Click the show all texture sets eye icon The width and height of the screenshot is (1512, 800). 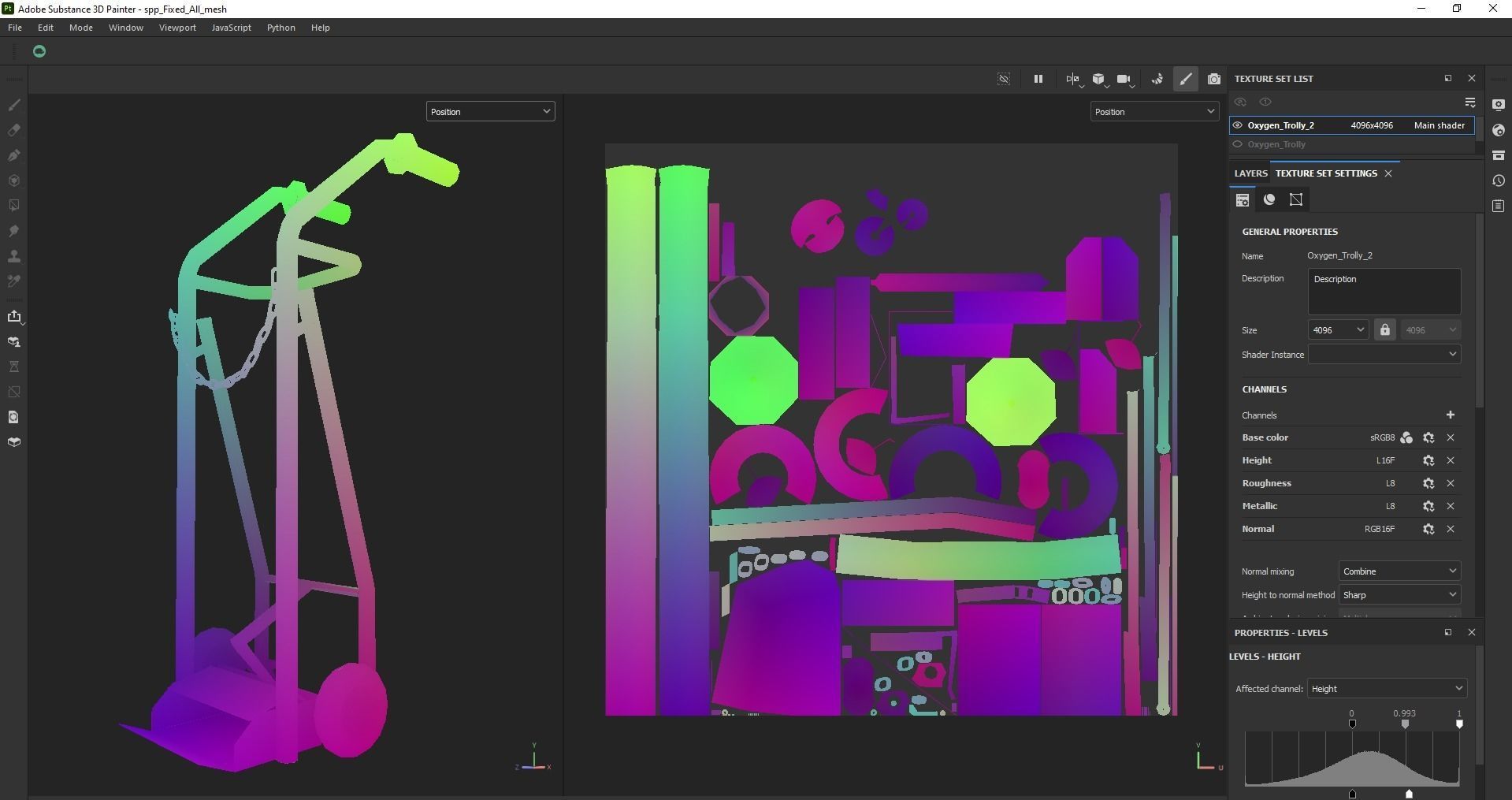1240,102
